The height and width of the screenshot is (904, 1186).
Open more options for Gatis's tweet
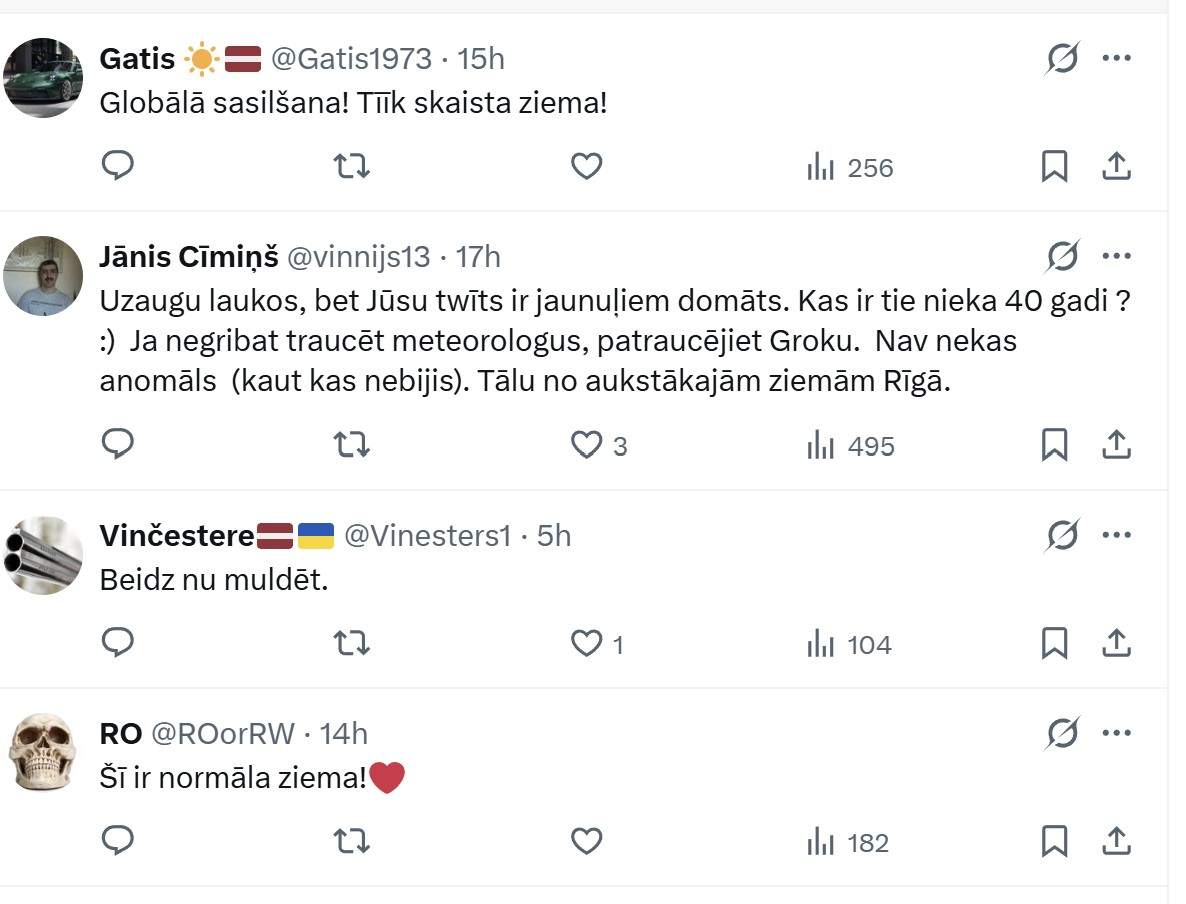1116,59
